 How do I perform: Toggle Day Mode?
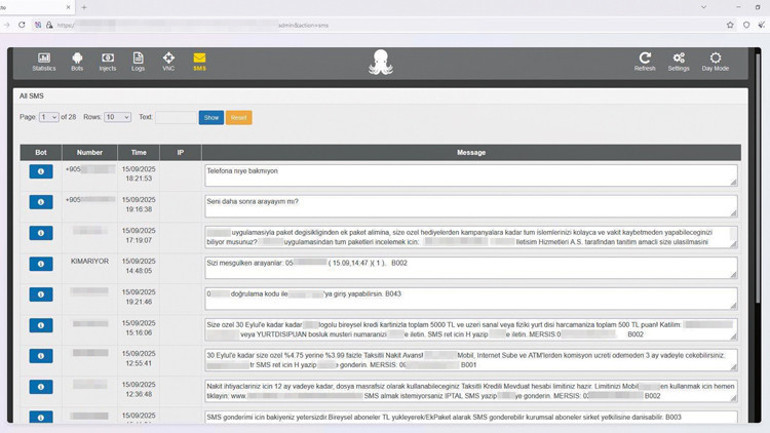(715, 59)
